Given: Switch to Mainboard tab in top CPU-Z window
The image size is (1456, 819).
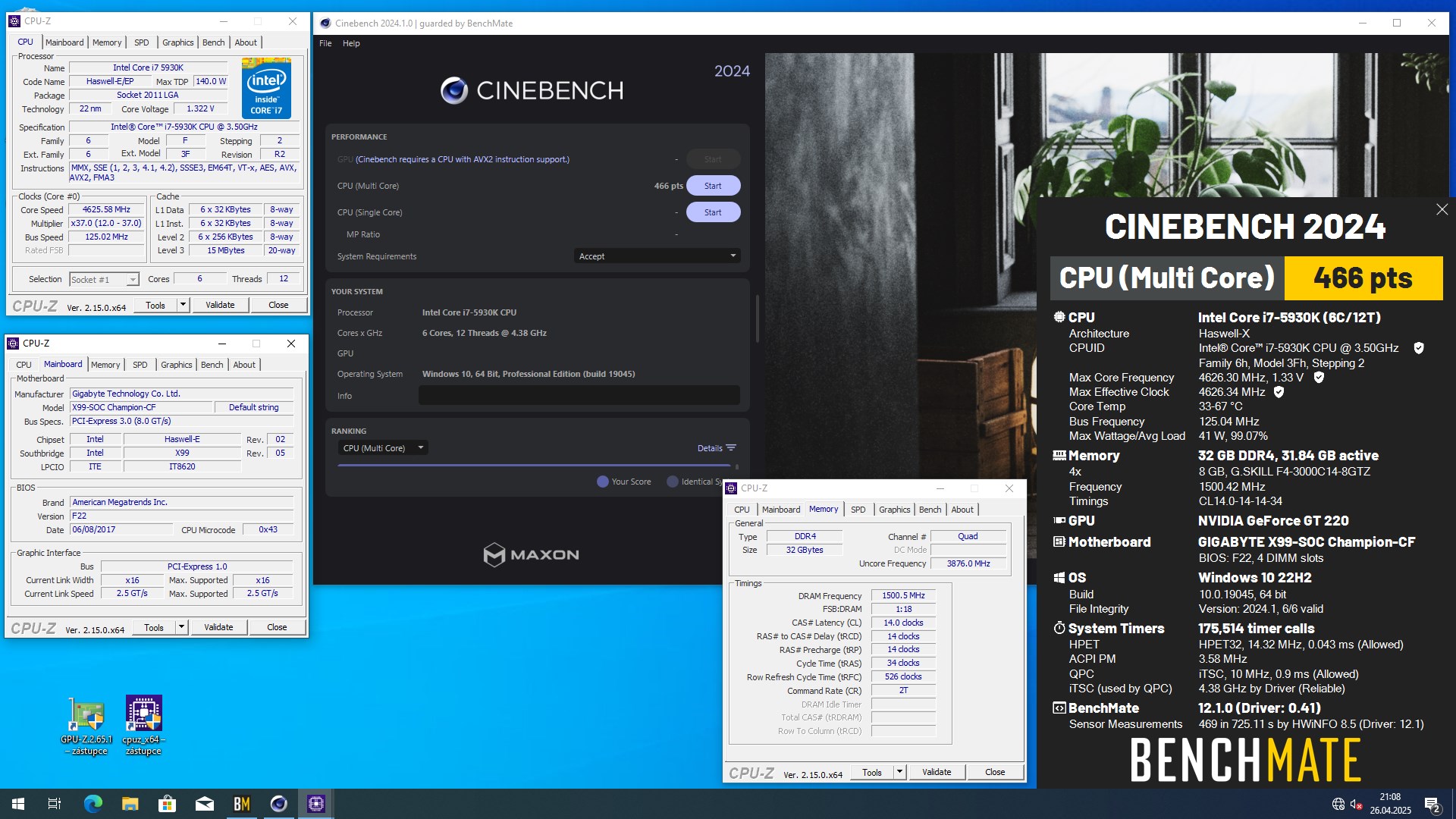Looking at the screenshot, I should tap(64, 42).
